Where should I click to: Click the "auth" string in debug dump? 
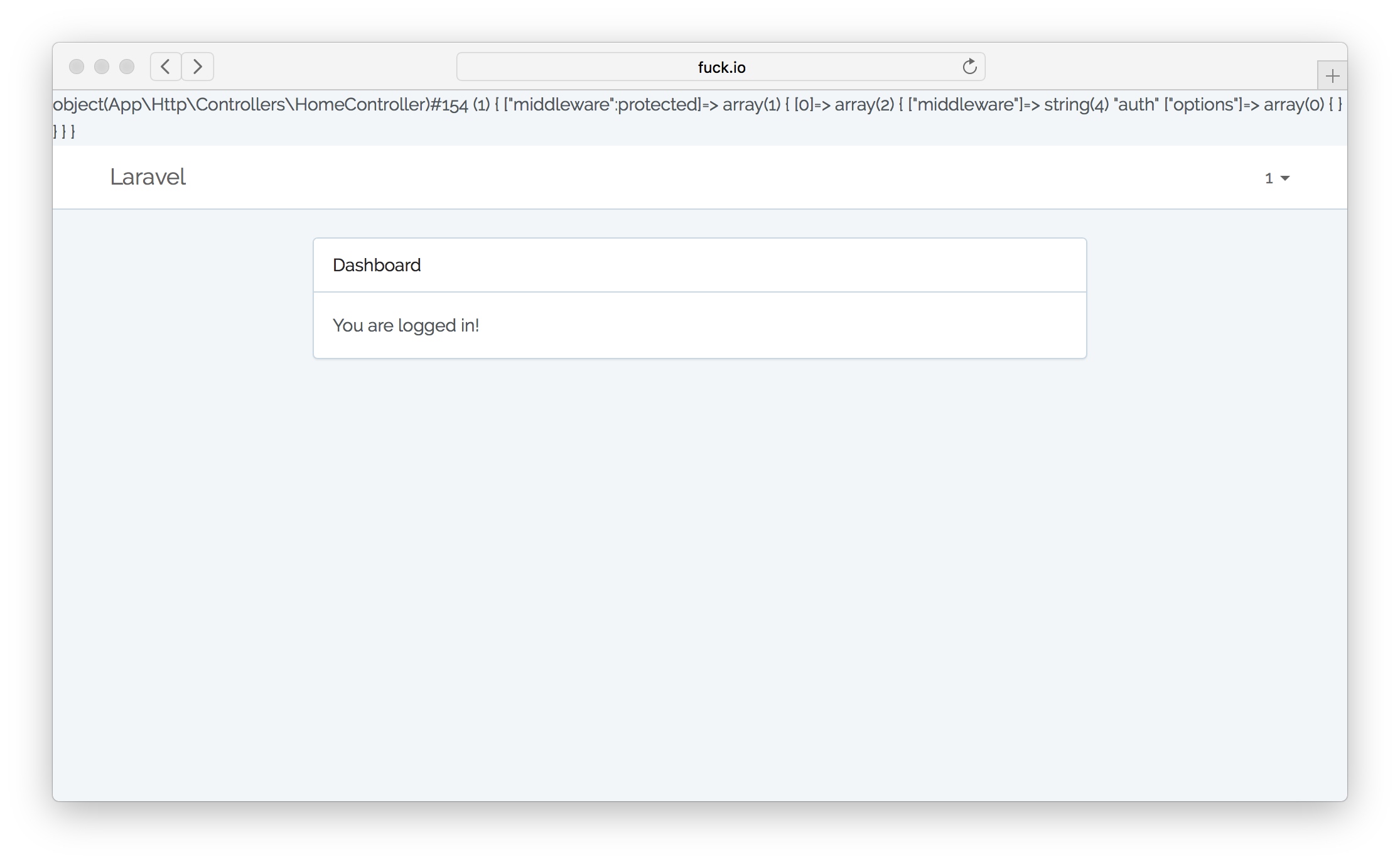pyautogui.click(x=1136, y=104)
